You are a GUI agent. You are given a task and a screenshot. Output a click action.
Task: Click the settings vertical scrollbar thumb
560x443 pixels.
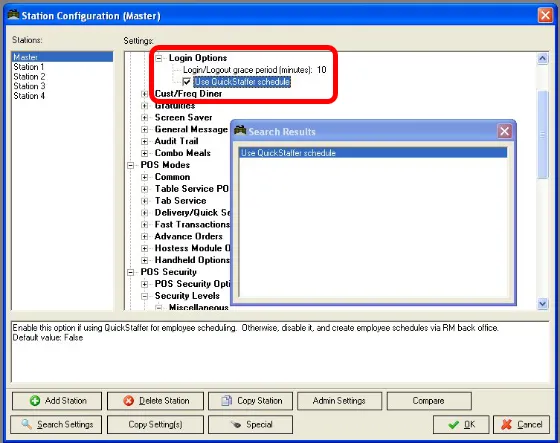(x=542, y=134)
